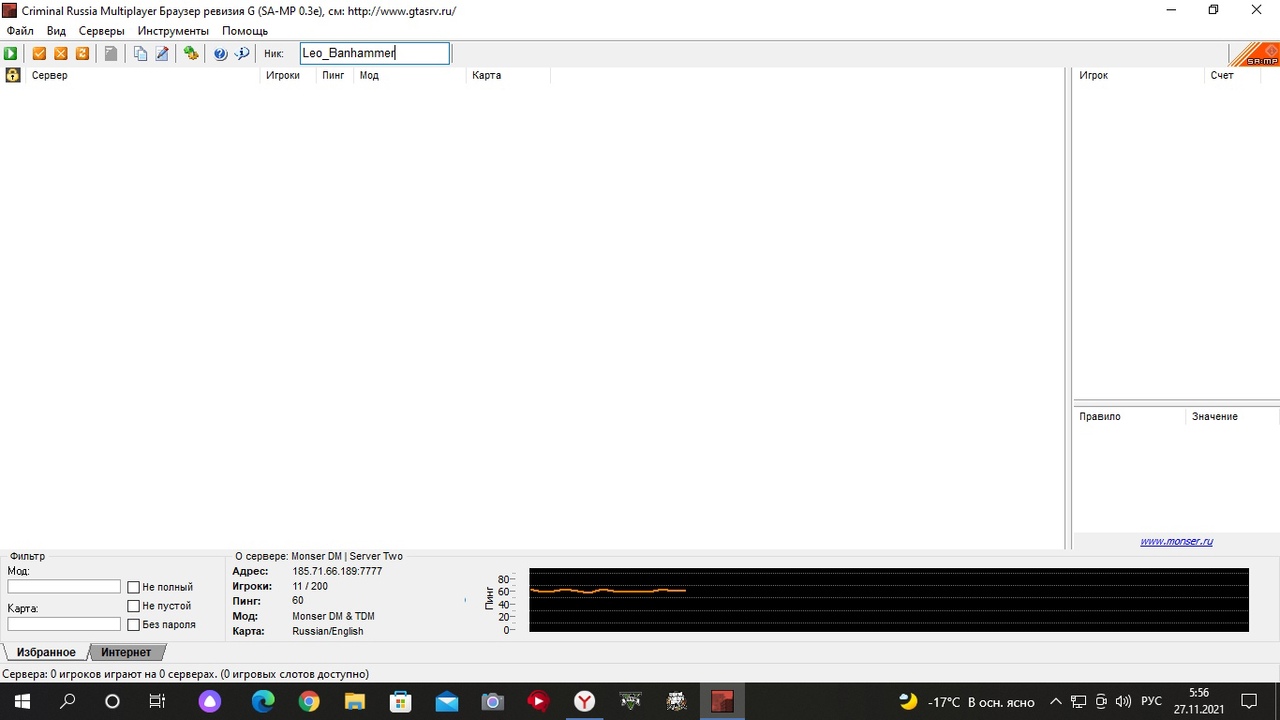Switch to the Интернет tab
This screenshot has height=720, width=1280.
point(126,652)
